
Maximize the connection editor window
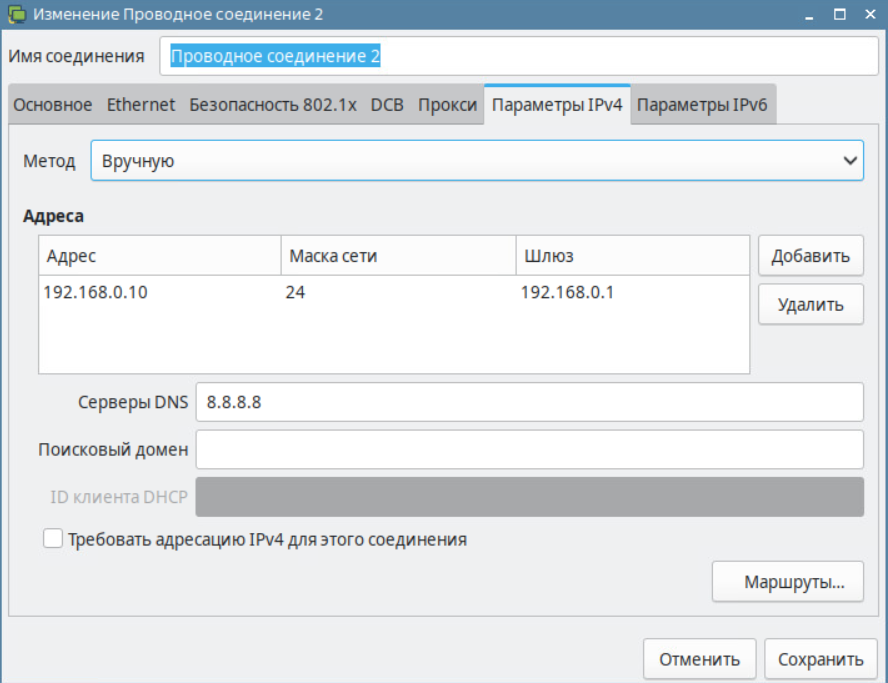click(x=840, y=14)
